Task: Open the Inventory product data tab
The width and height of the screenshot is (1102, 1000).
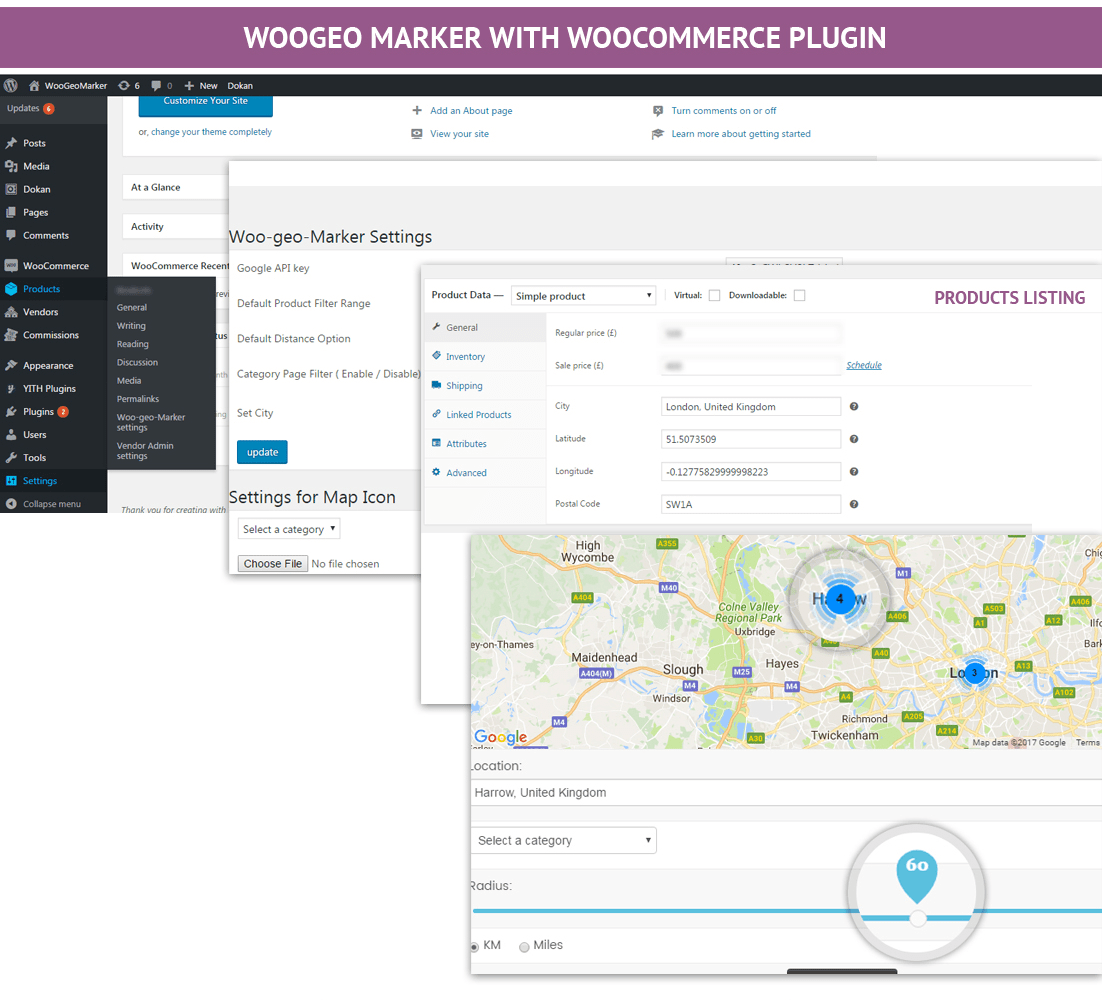Action: click(x=486, y=357)
